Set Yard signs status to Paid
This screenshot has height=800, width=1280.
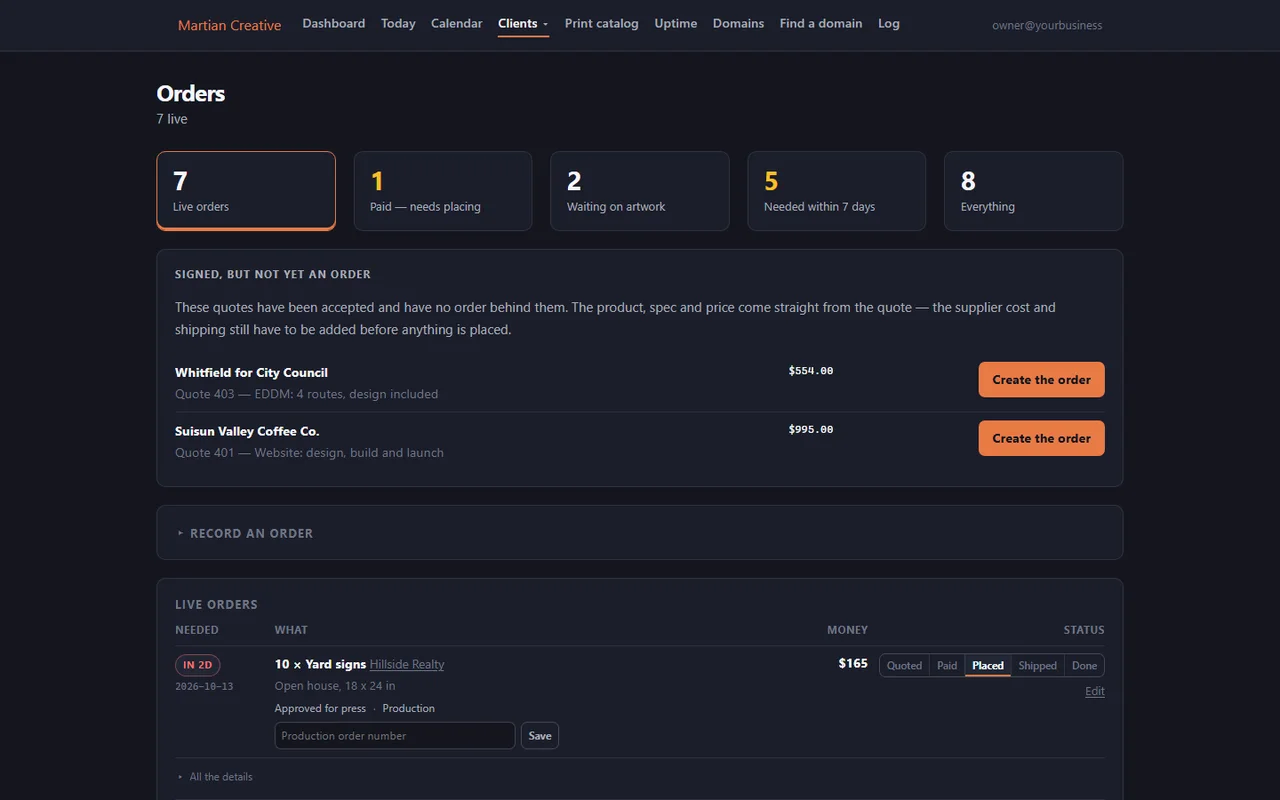point(947,665)
